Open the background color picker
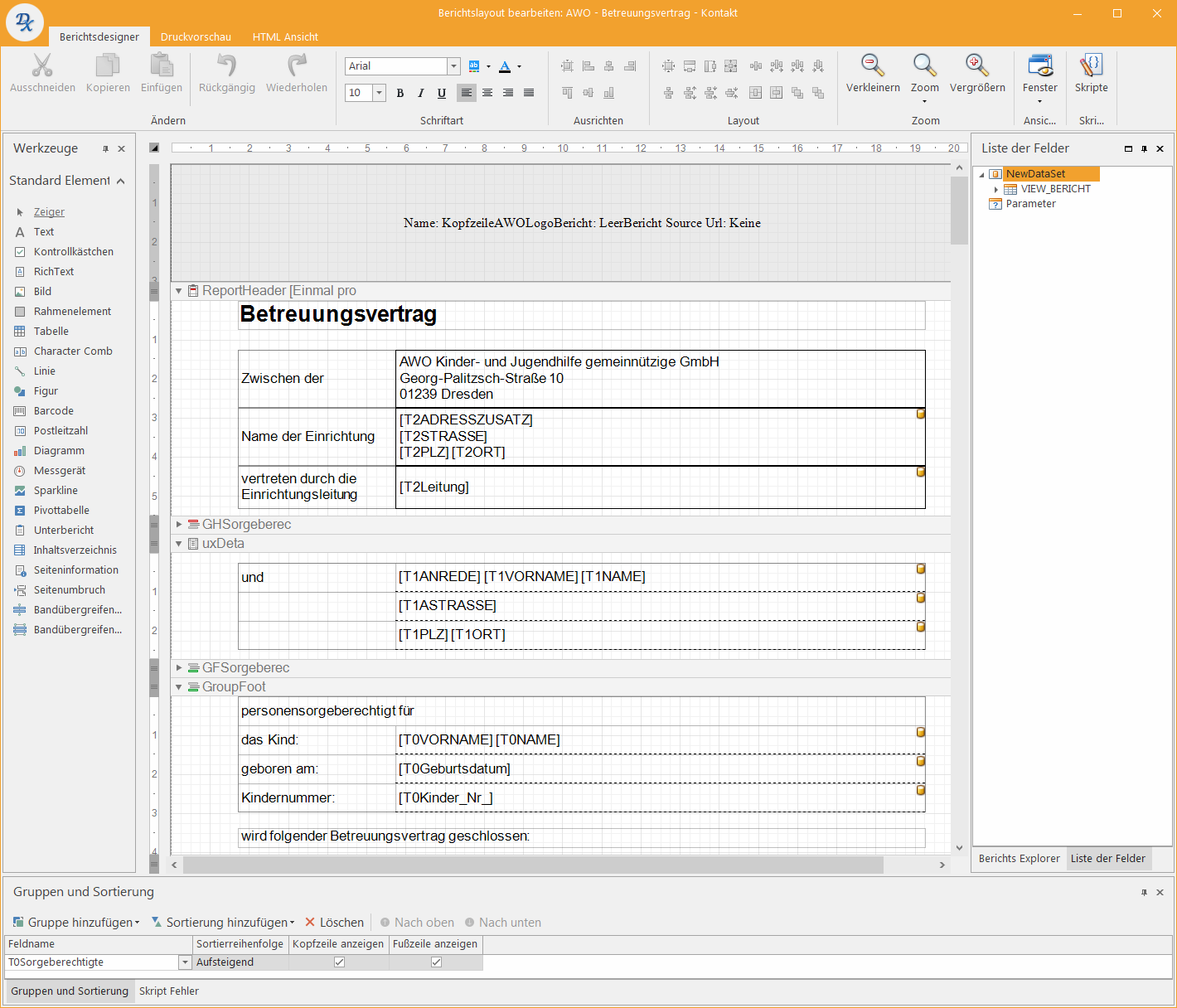This screenshot has width=1177, height=1008. point(474,66)
